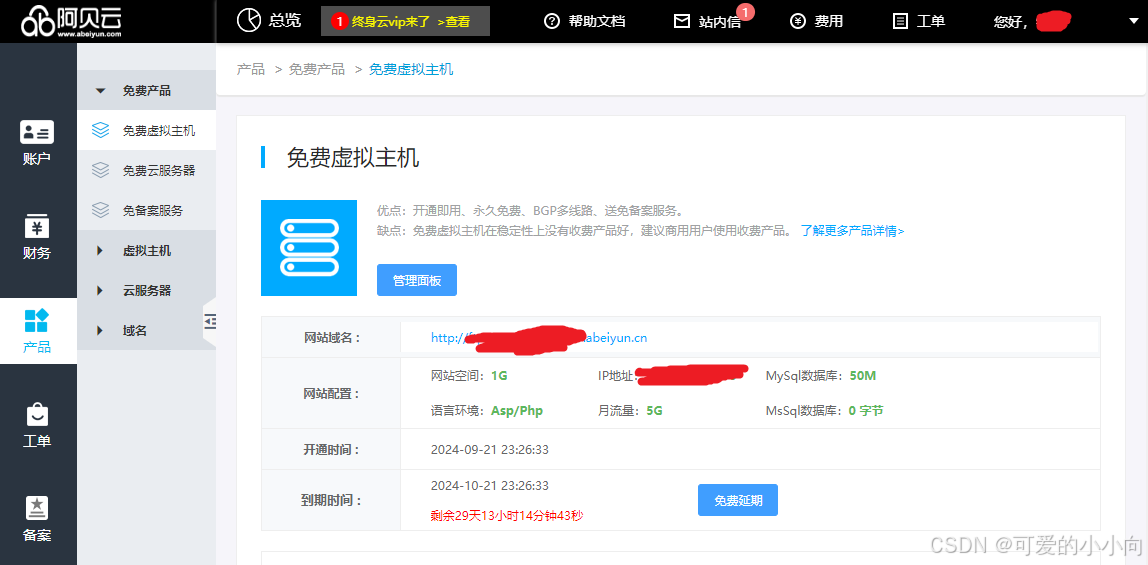The image size is (1148, 565).
Task: Click the 开通时间 row label
Action: click(332, 449)
